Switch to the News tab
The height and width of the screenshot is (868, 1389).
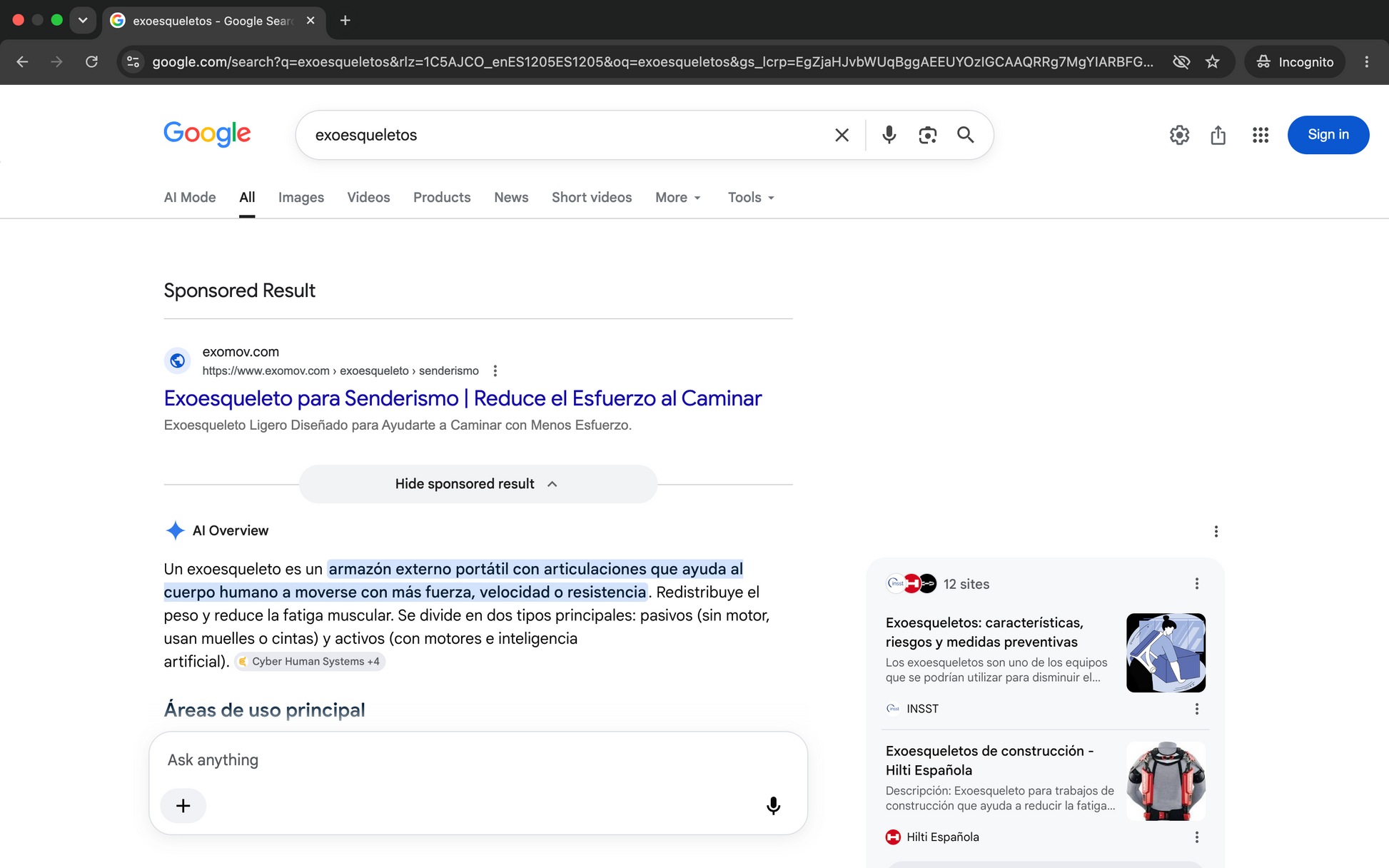[x=511, y=198]
